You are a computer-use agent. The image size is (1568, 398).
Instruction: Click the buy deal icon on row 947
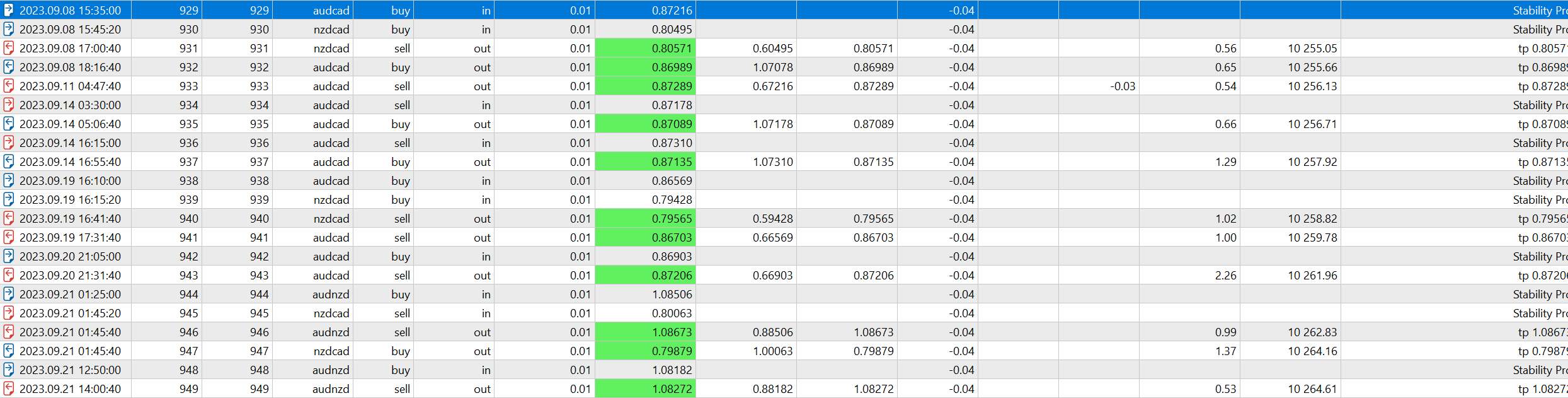click(9, 351)
